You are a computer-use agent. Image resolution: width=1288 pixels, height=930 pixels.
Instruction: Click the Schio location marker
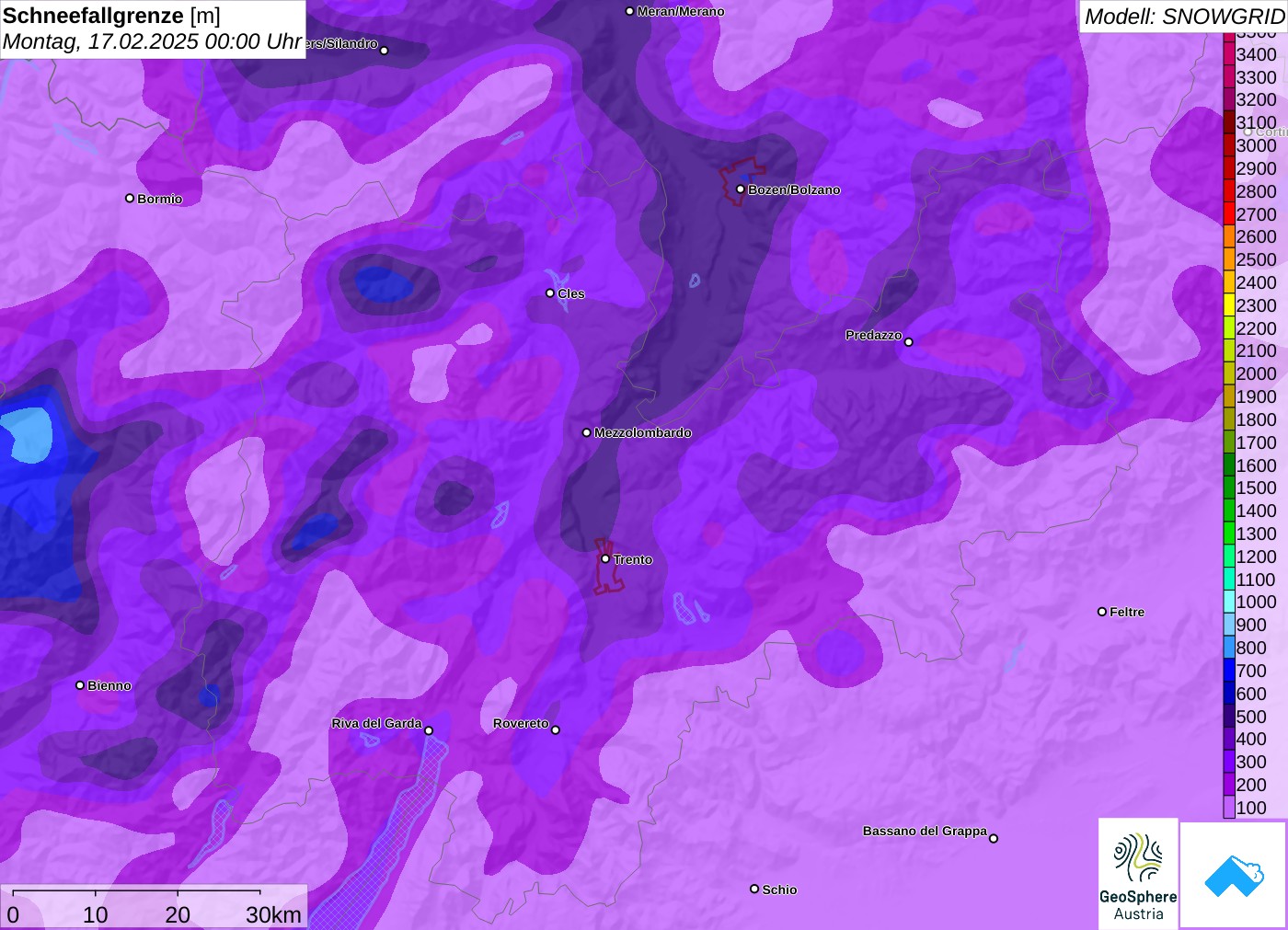click(x=754, y=889)
